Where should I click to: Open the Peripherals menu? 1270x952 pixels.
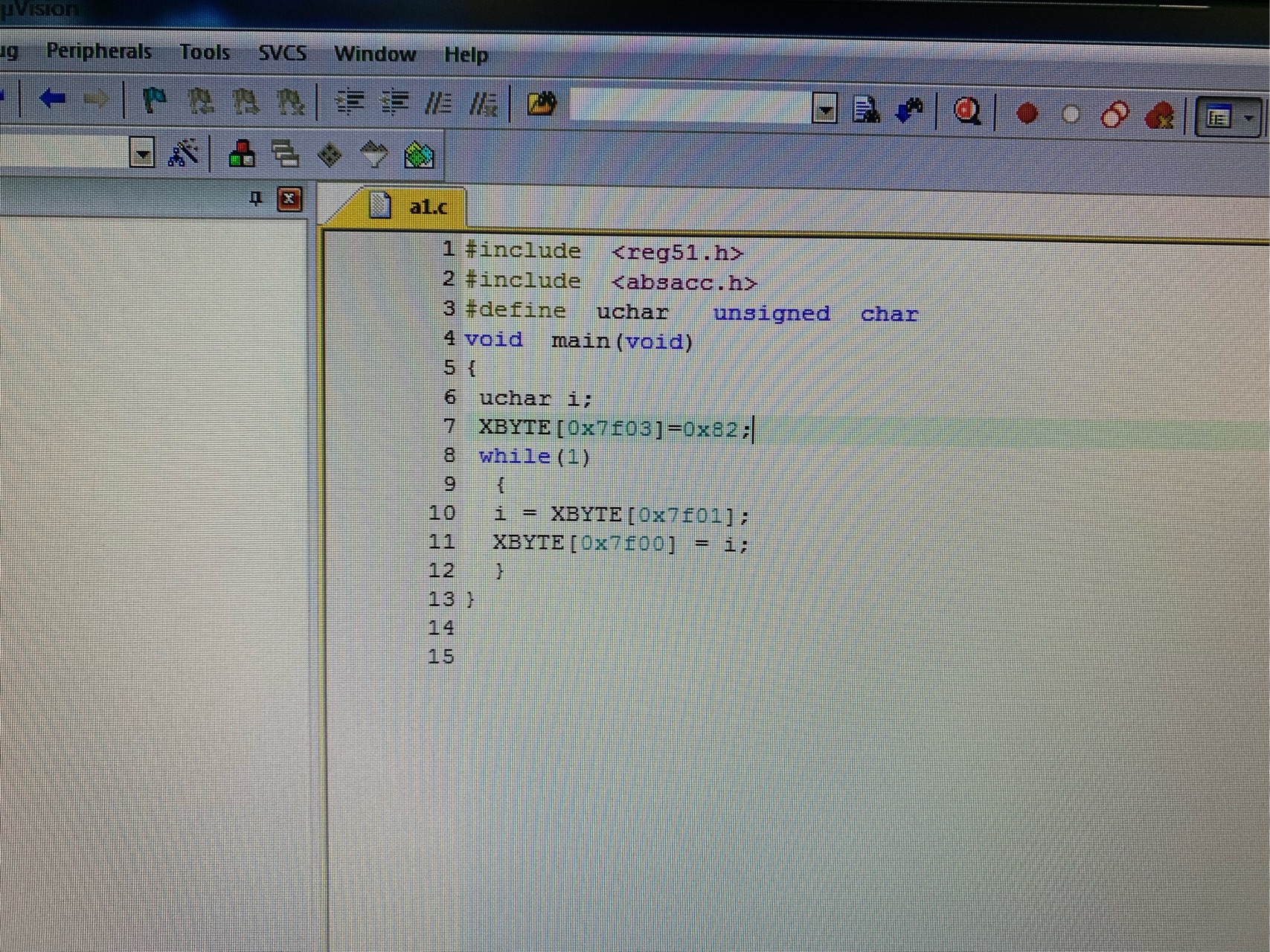pos(98,51)
